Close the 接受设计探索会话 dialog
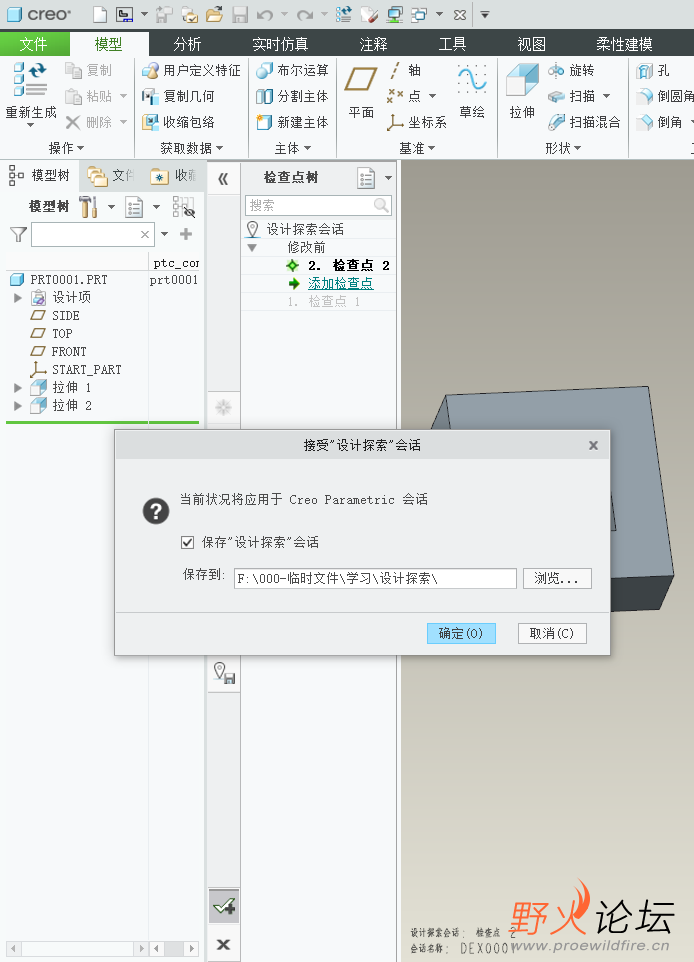694x962 pixels. (593, 445)
